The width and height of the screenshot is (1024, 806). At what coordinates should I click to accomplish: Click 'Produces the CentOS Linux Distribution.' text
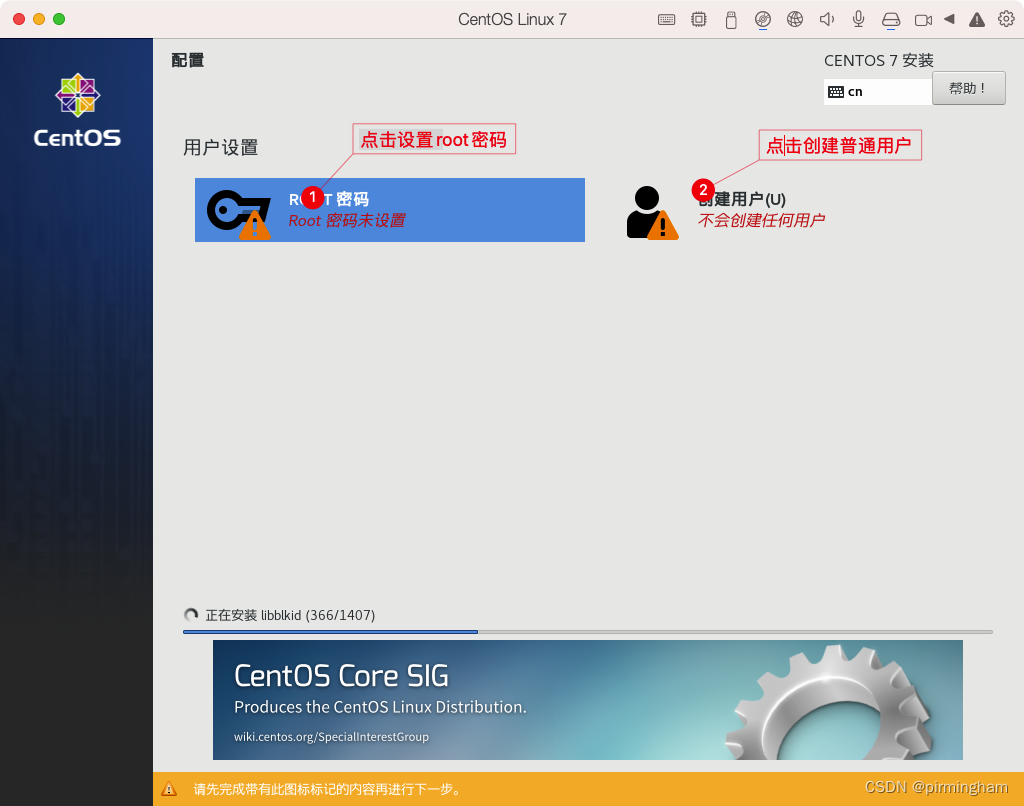380,707
